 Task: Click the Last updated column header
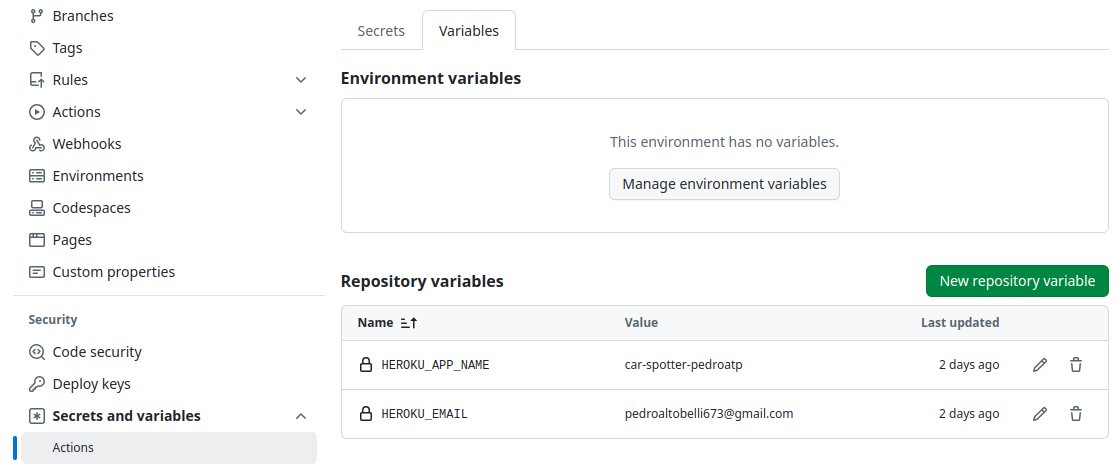[x=960, y=323]
